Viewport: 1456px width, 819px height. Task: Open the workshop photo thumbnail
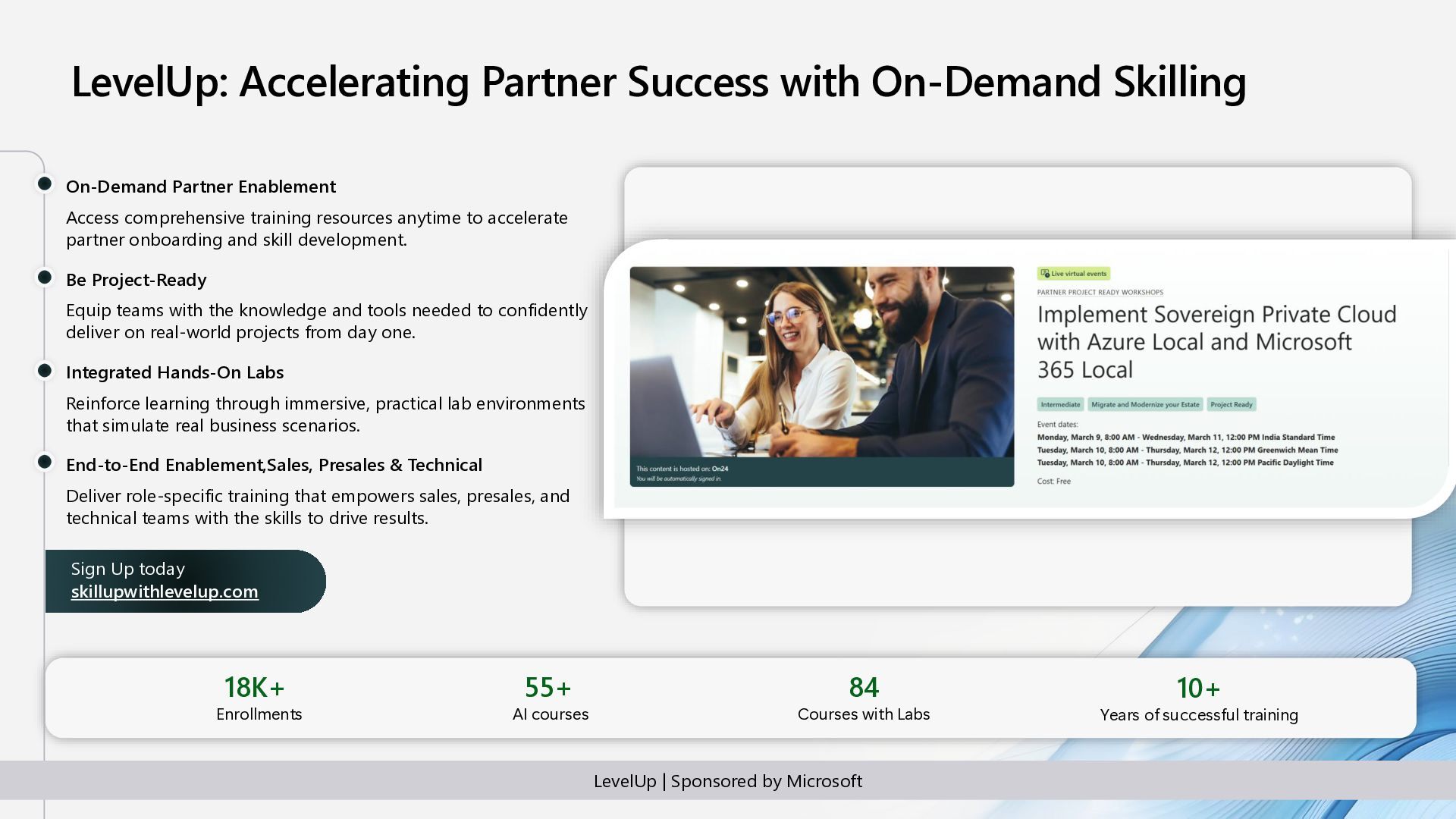point(821,362)
